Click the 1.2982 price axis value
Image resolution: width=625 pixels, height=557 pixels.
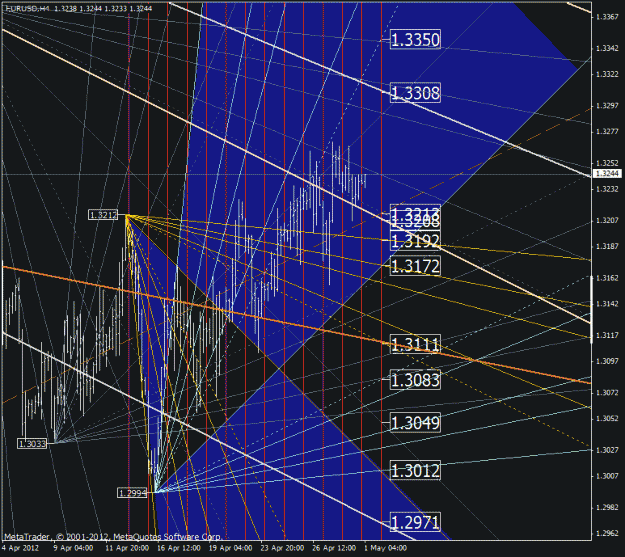tap(607, 508)
